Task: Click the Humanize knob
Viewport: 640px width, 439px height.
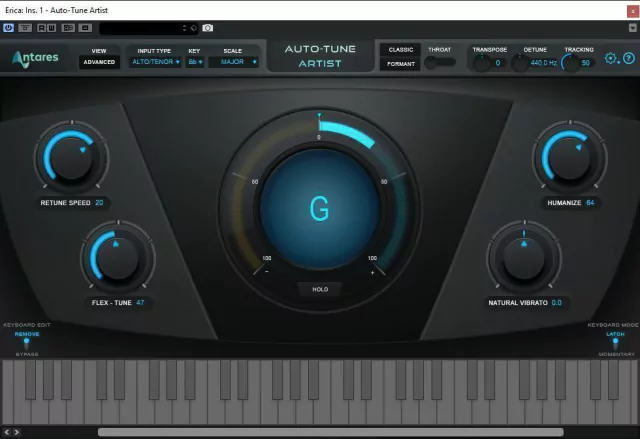Action: click(x=570, y=158)
